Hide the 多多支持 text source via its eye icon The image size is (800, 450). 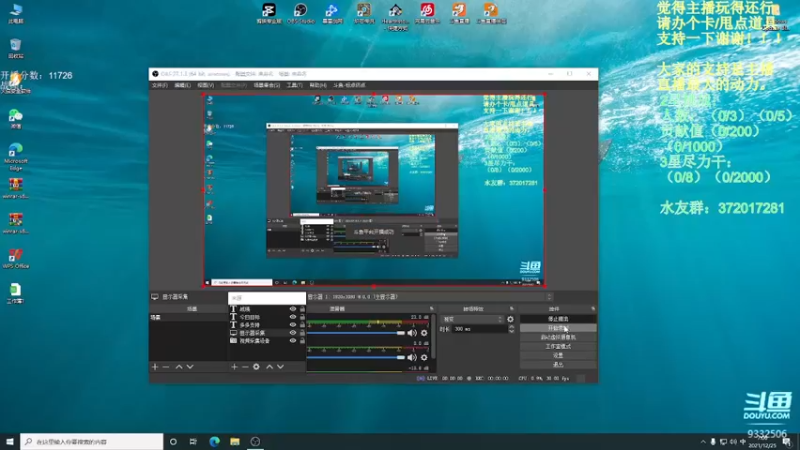[293, 324]
